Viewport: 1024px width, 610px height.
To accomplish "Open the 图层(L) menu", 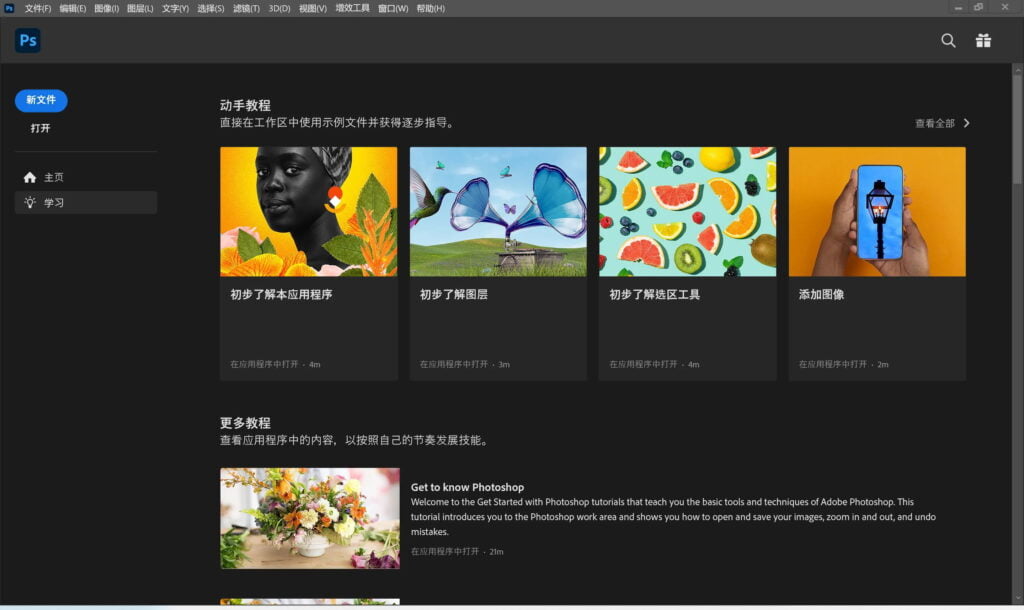I will pyautogui.click(x=140, y=8).
